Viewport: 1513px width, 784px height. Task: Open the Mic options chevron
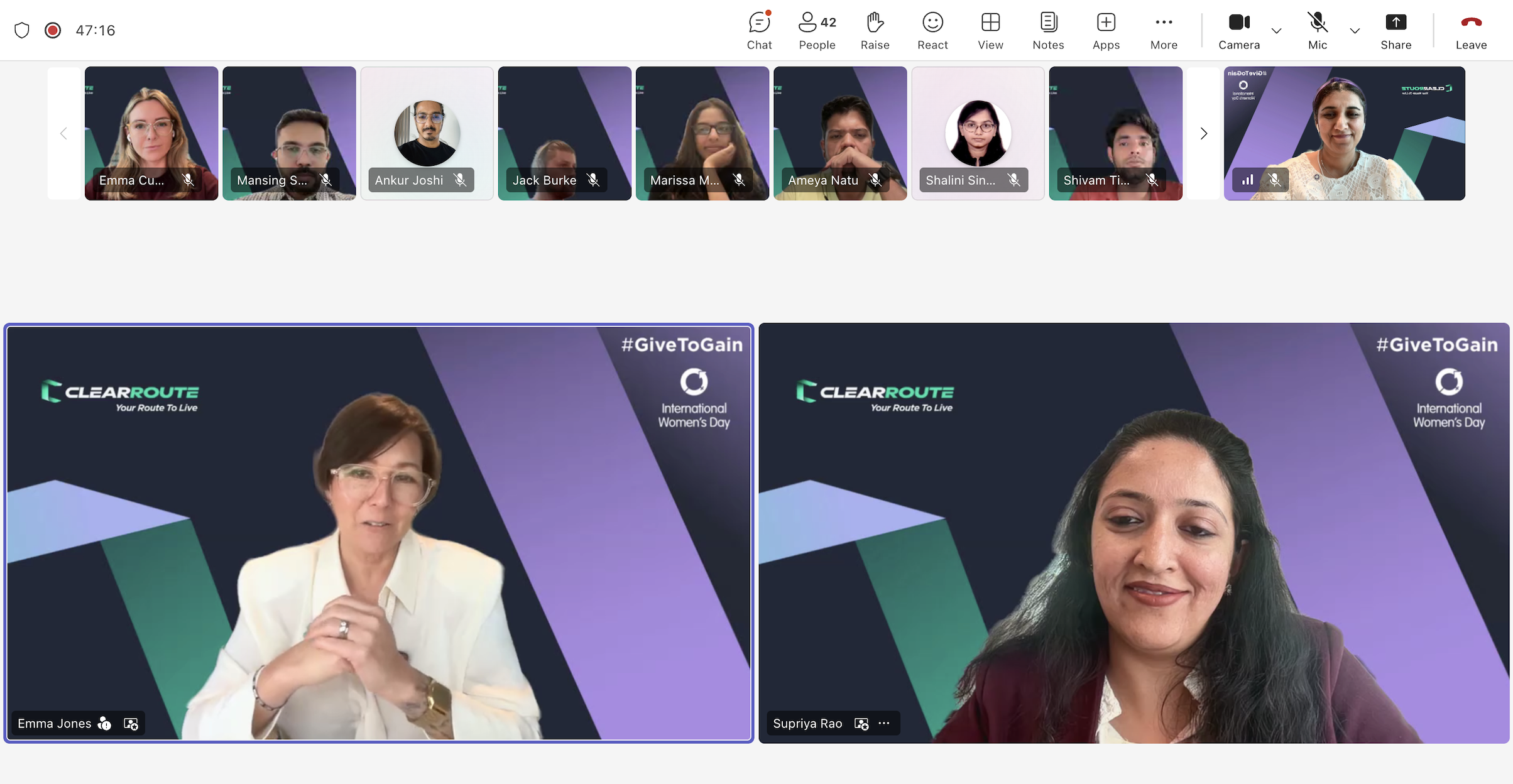tap(1355, 31)
